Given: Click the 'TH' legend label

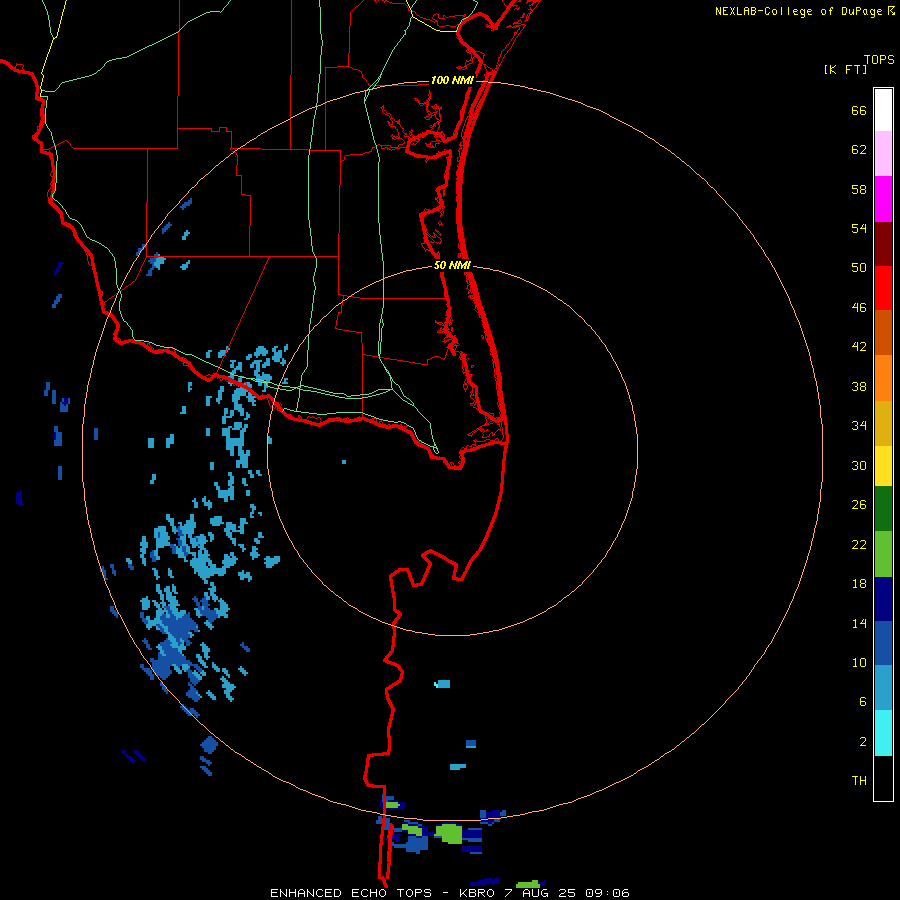Looking at the screenshot, I should (859, 781).
